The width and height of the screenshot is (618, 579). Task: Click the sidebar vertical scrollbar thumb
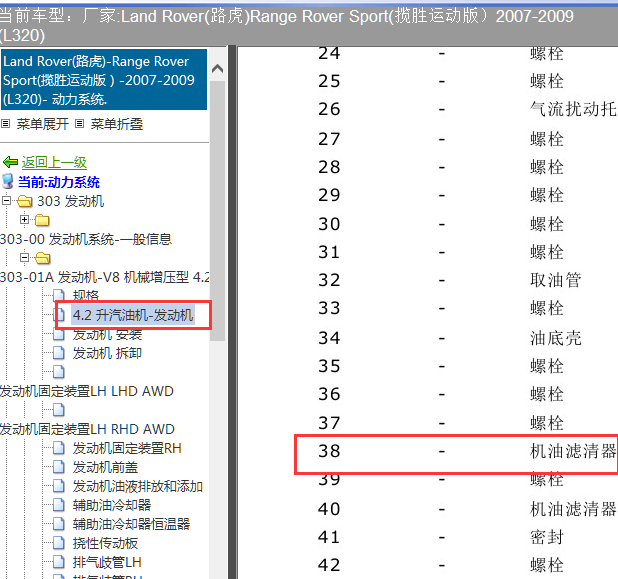tap(218, 211)
